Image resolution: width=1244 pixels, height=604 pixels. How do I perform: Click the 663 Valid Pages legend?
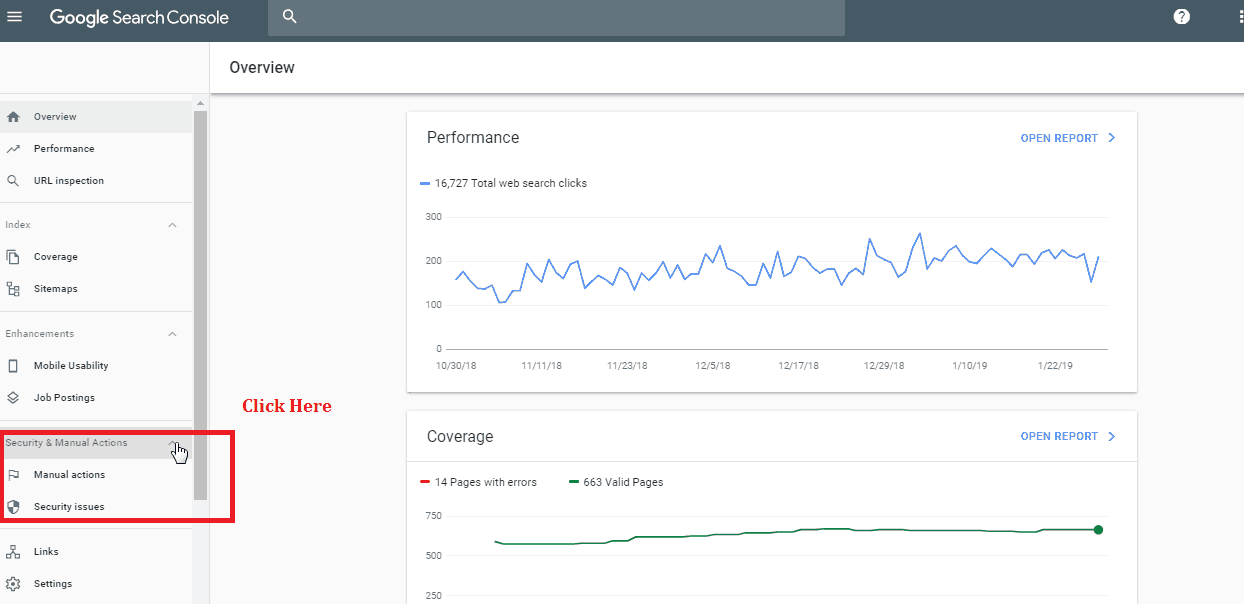point(616,482)
